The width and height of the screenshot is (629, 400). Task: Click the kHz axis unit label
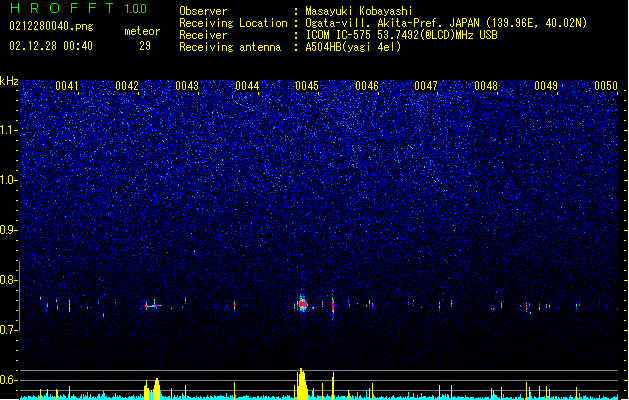coord(9,81)
